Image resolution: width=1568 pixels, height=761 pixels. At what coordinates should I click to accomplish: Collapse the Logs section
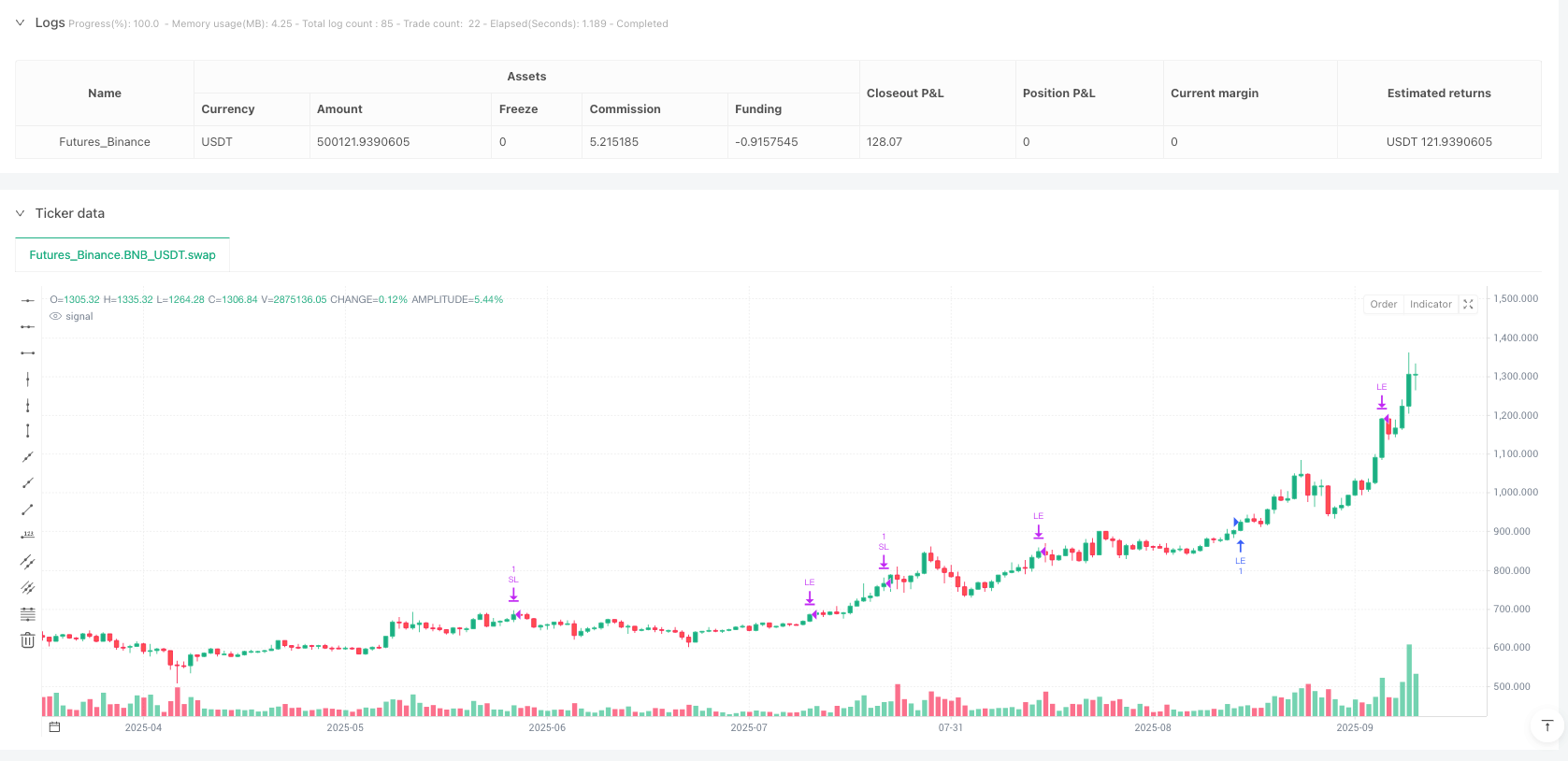[20, 23]
